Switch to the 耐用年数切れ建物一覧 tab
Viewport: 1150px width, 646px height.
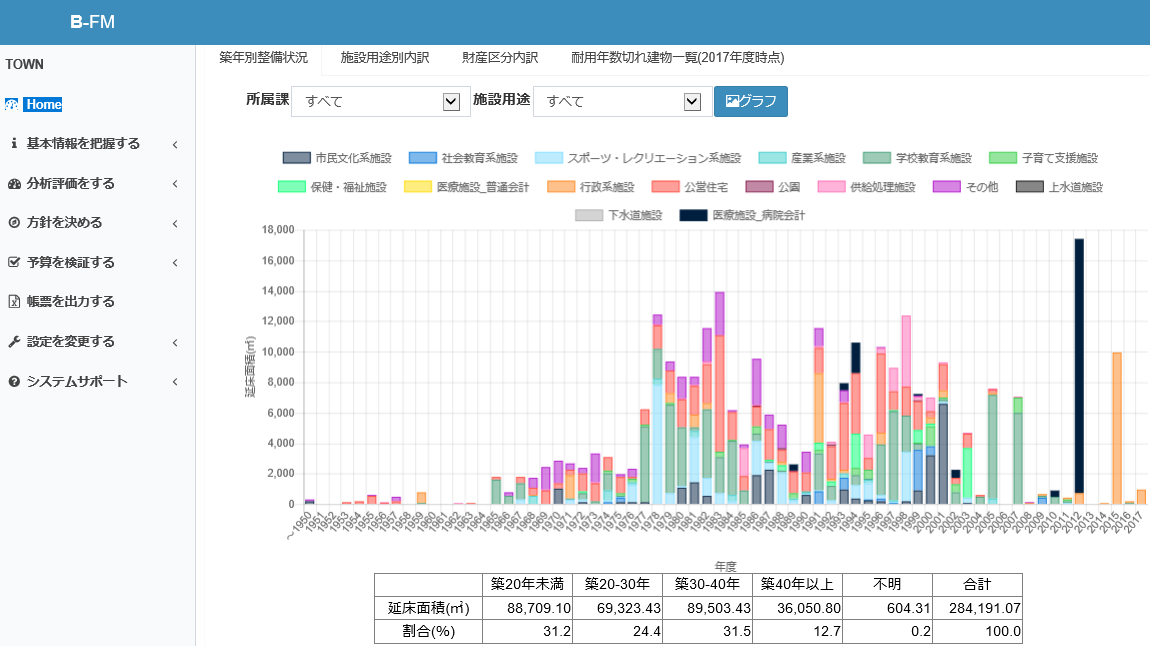point(677,58)
